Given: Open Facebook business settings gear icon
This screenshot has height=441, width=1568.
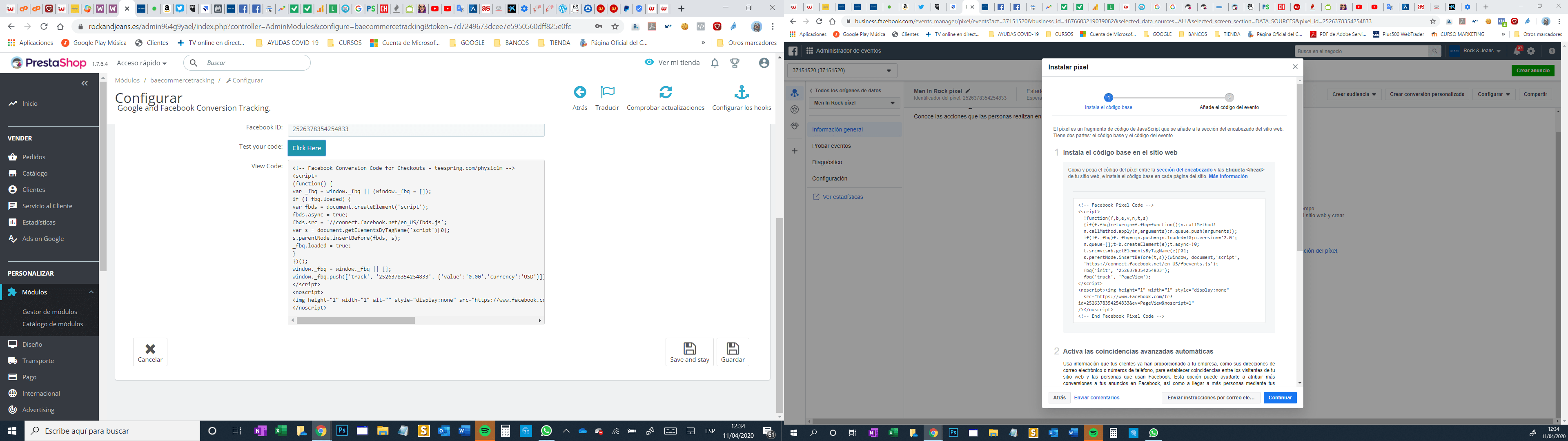Looking at the screenshot, I should coord(1531,51).
